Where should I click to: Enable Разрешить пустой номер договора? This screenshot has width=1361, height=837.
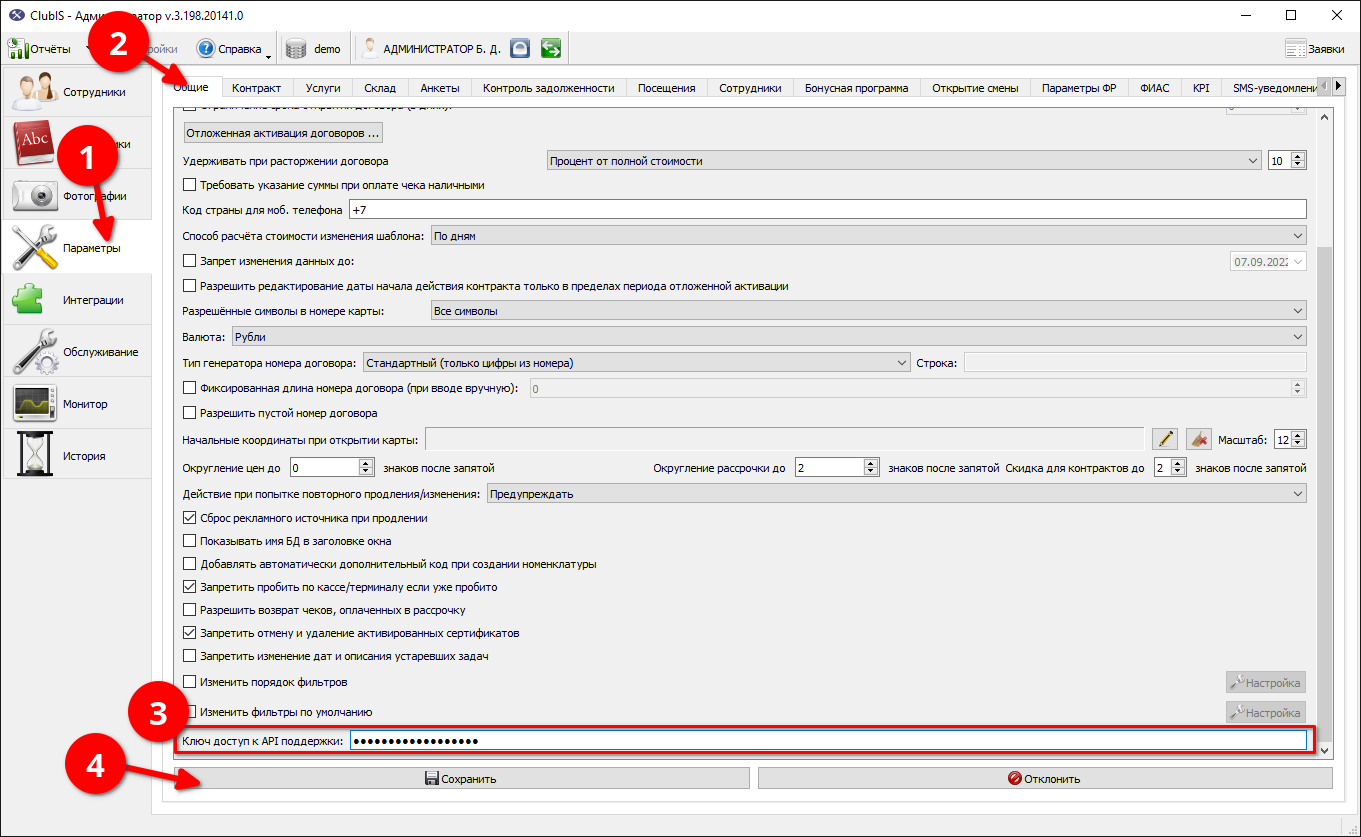point(190,413)
